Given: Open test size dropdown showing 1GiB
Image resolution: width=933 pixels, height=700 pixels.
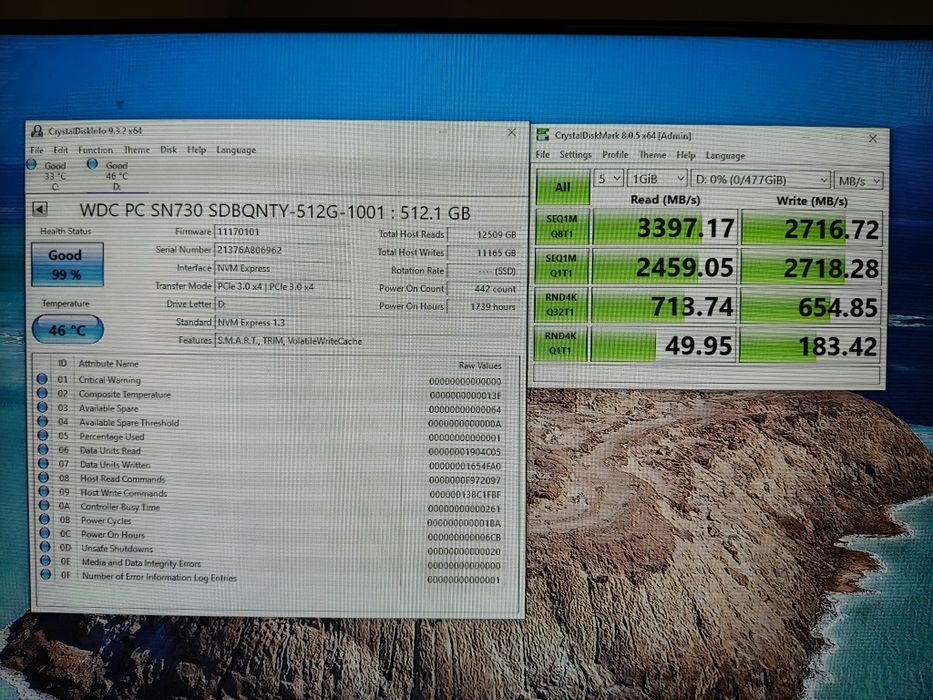Looking at the screenshot, I should point(658,179).
